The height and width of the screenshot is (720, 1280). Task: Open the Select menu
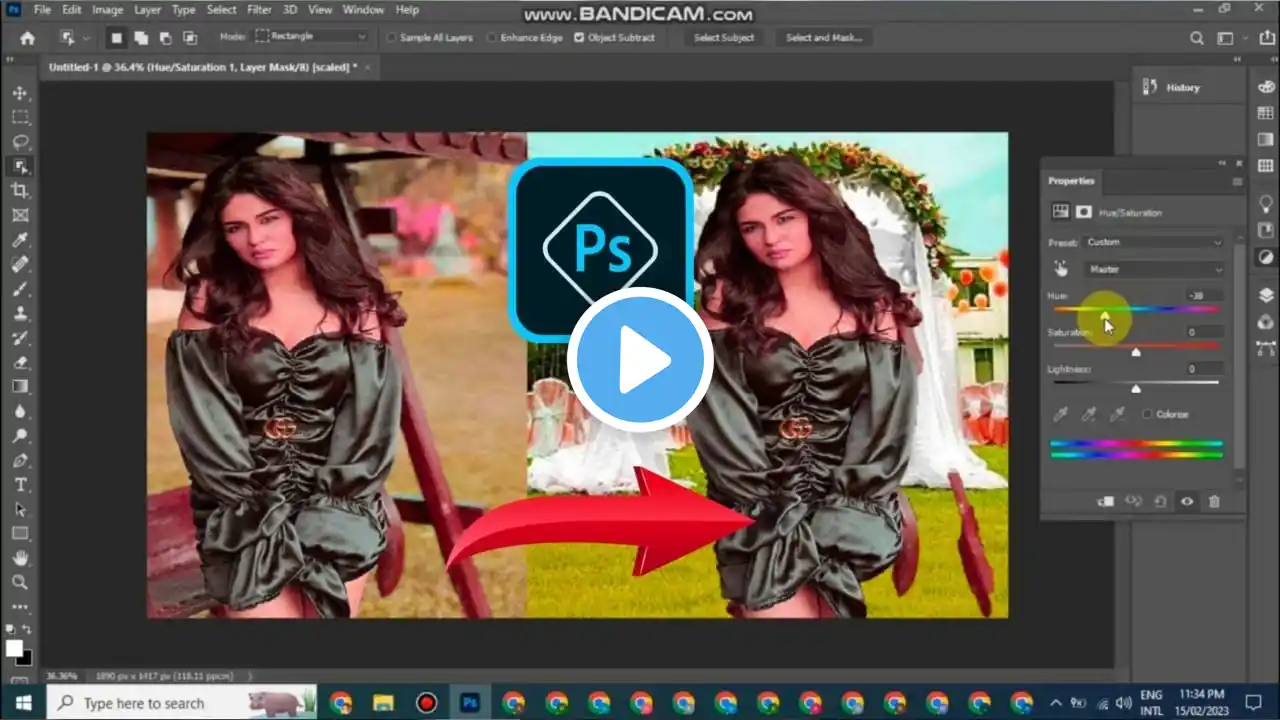(221, 10)
